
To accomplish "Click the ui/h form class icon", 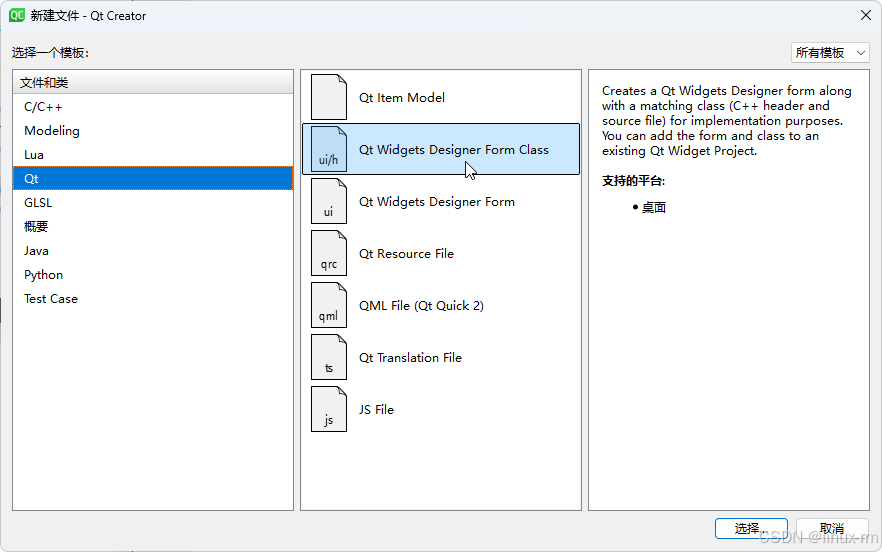I will [328, 149].
